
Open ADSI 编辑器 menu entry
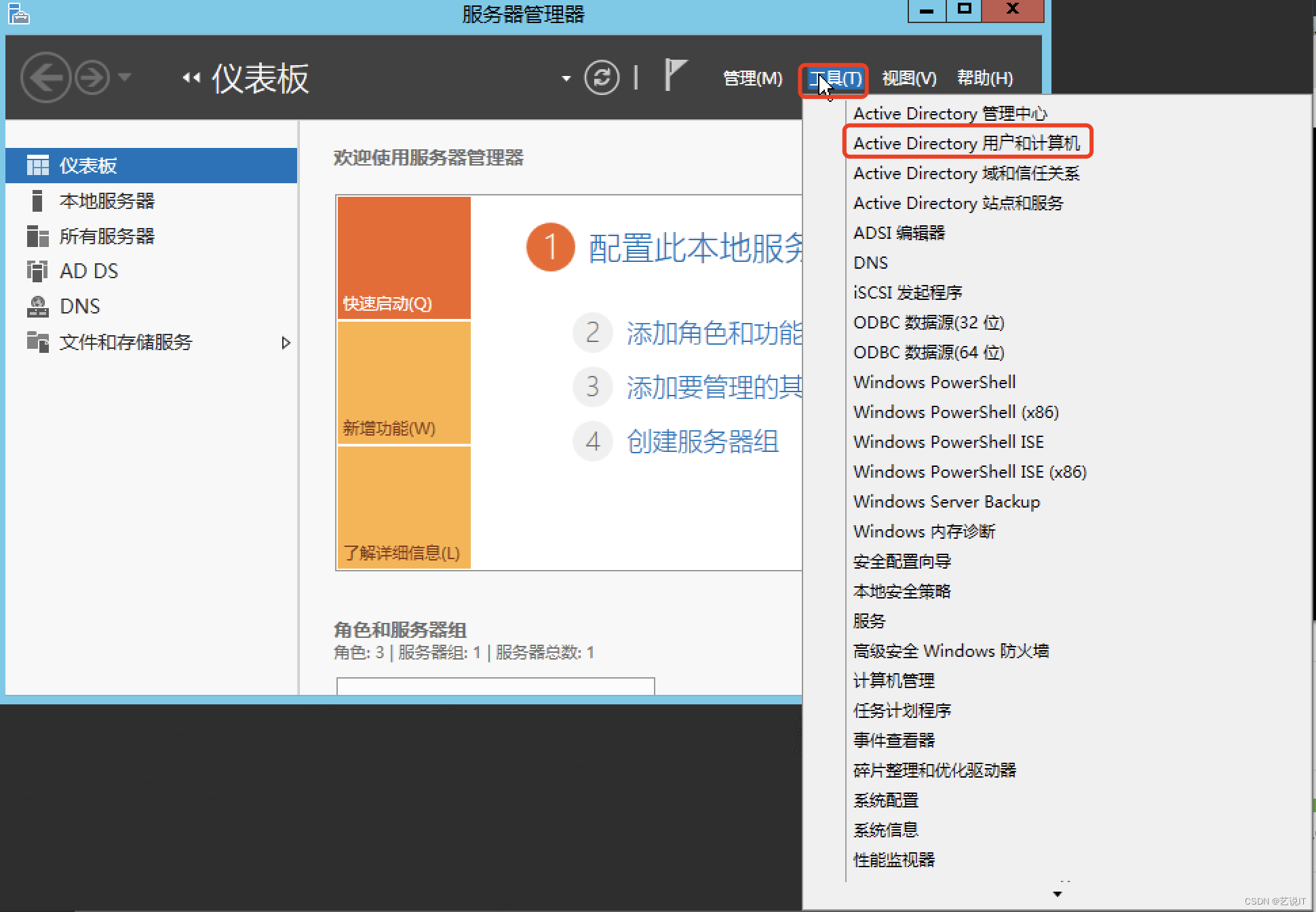click(899, 233)
